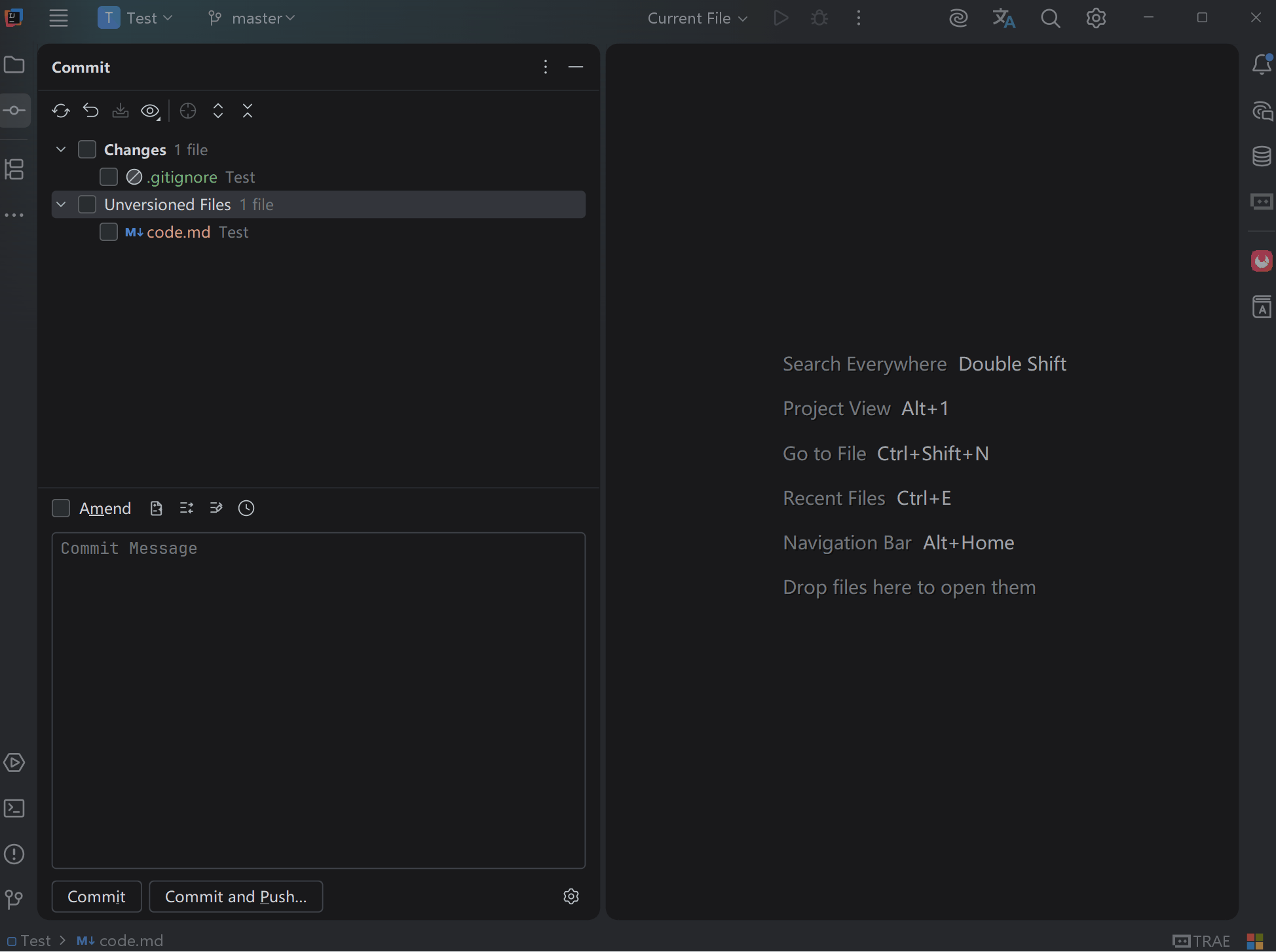
Task: Show commit message history clock
Action: (246, 508)
